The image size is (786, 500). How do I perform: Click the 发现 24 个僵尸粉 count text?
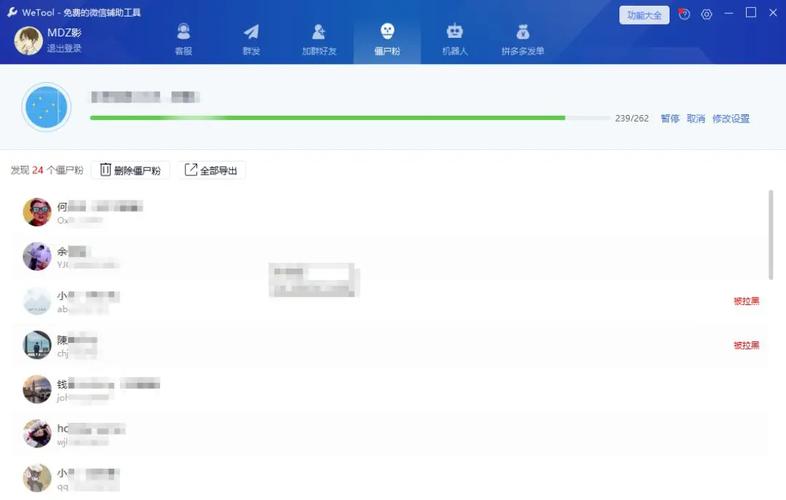click(47, 170)
